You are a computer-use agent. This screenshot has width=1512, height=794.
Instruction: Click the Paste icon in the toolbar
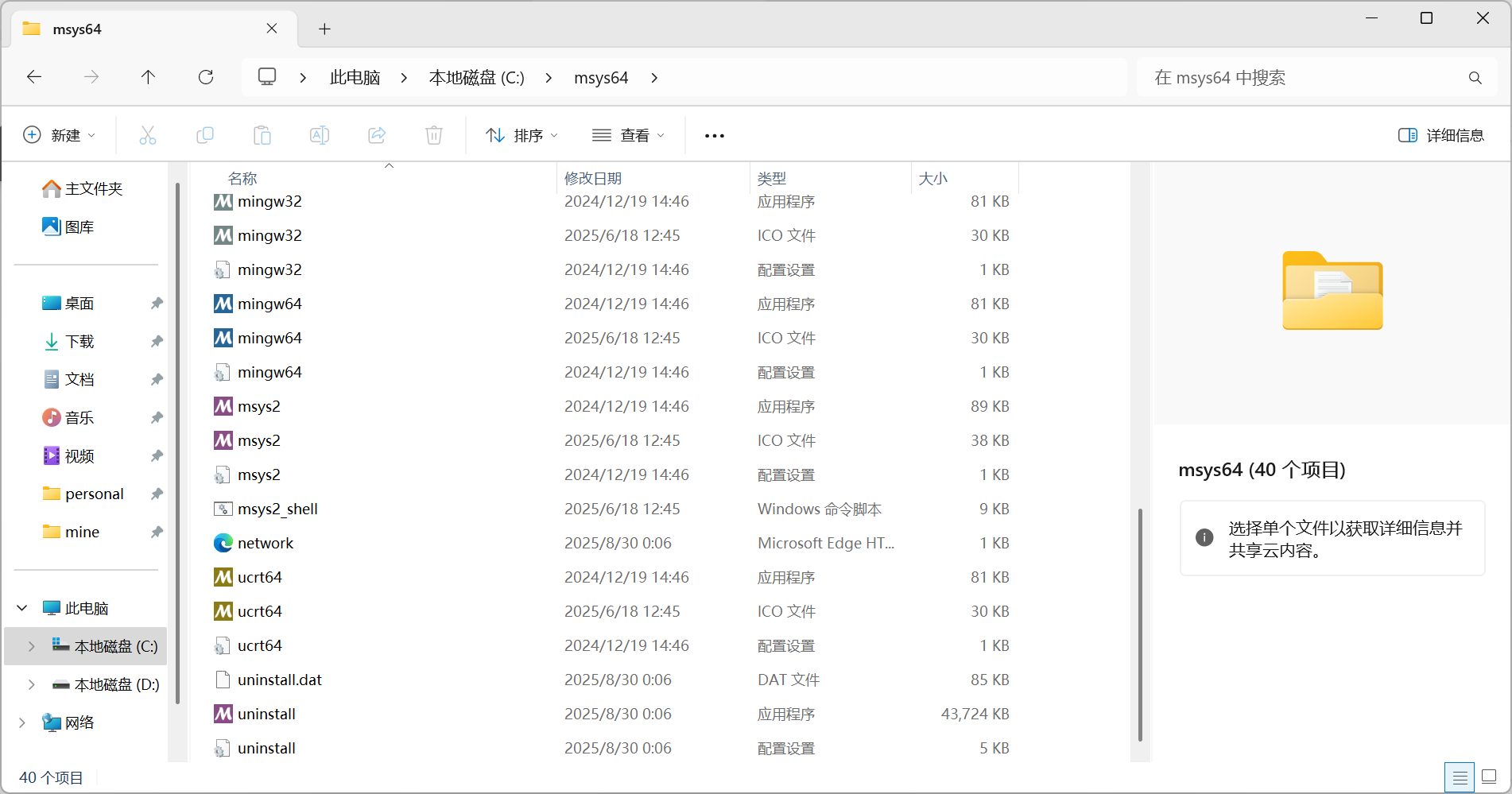pos(262,134)
